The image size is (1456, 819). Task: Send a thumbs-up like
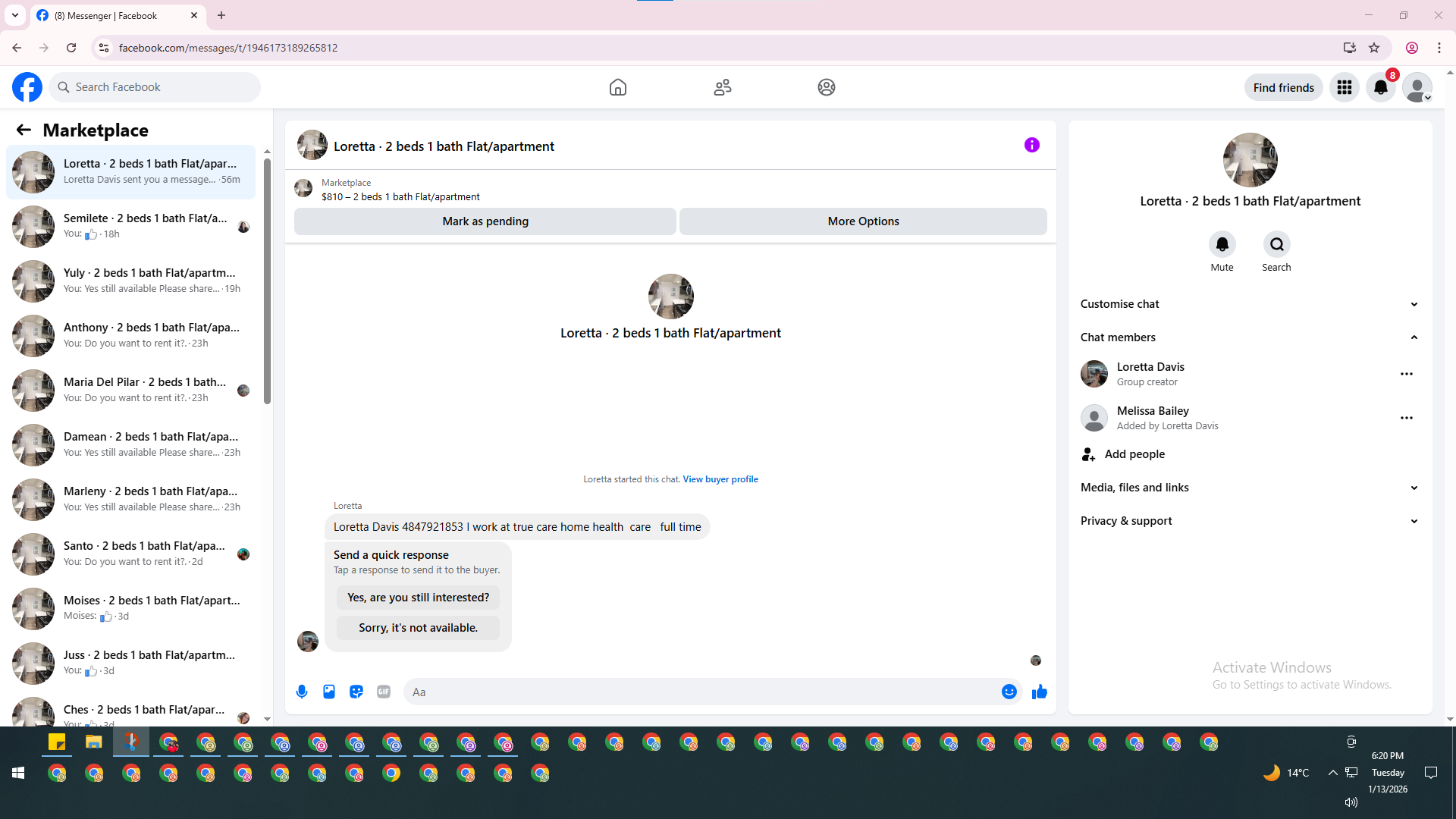point(1039,692)
